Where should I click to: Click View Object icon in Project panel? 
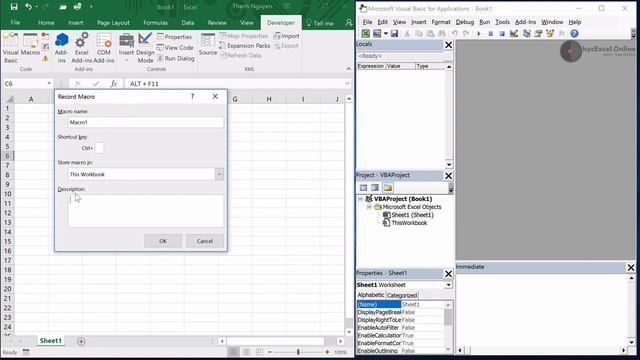(x=375, y=188)
